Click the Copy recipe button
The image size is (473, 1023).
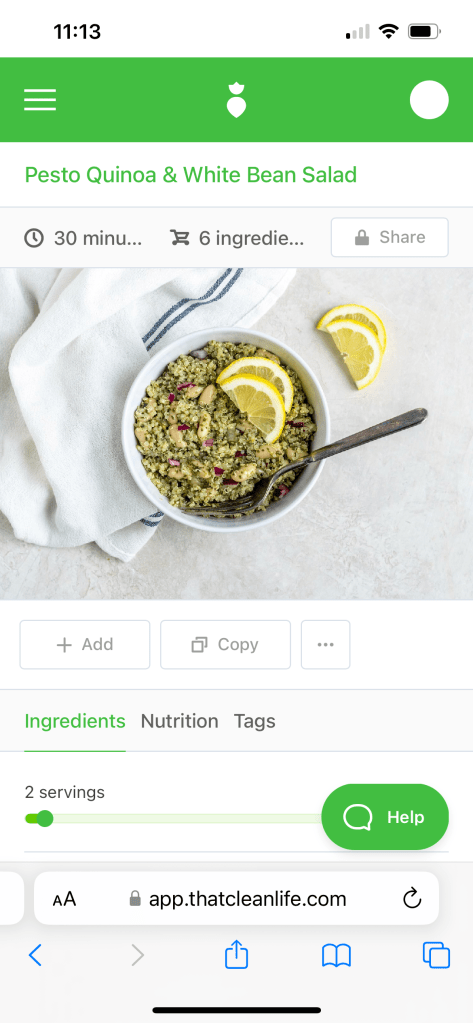click(225, 645)
